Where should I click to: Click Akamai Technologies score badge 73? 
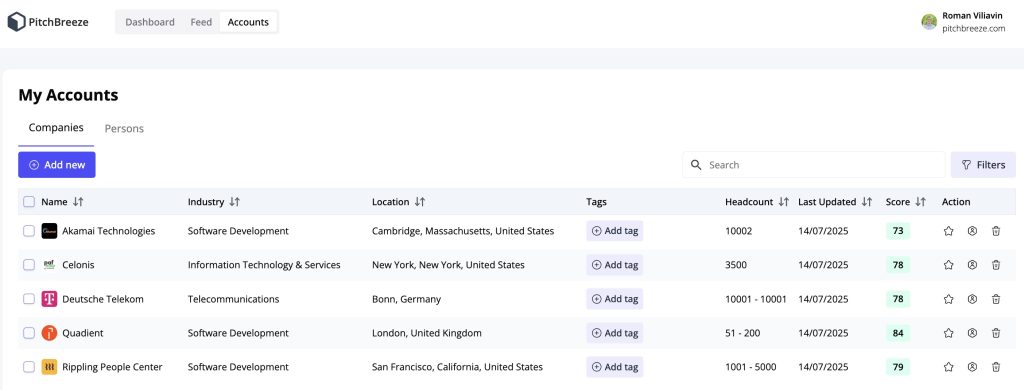click(897, 231)
